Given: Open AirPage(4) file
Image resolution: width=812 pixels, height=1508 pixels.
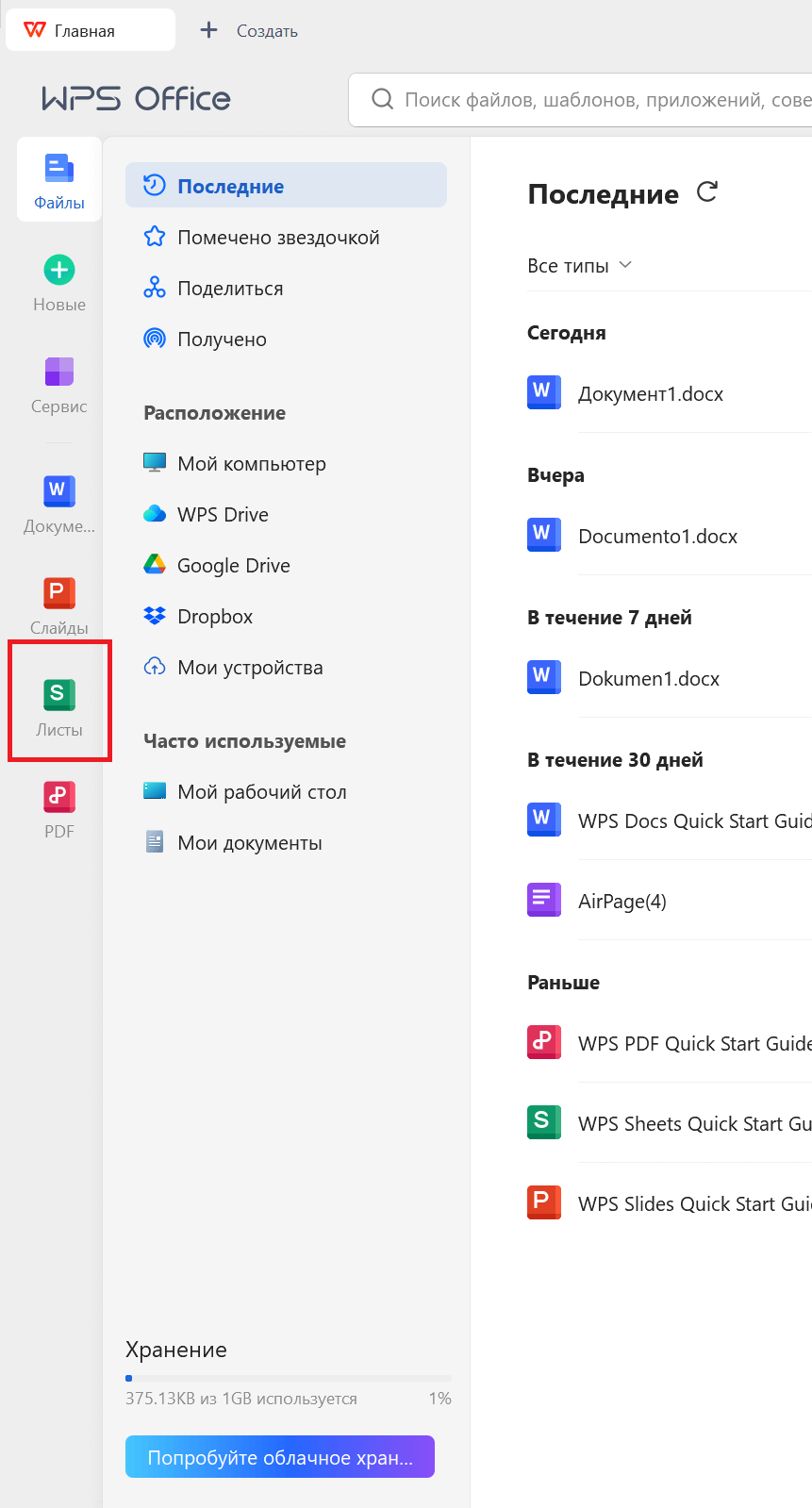Looking at the screenshot, I should coord(622,901).
